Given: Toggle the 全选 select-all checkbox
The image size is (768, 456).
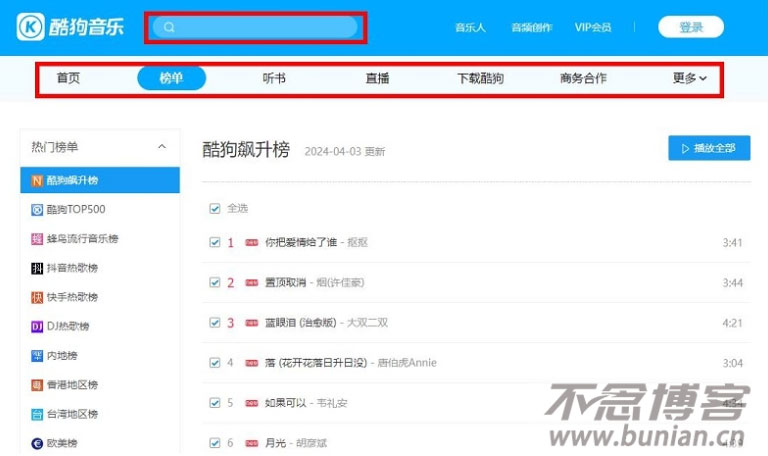Looking at the screenshot, I should point(215,209).
